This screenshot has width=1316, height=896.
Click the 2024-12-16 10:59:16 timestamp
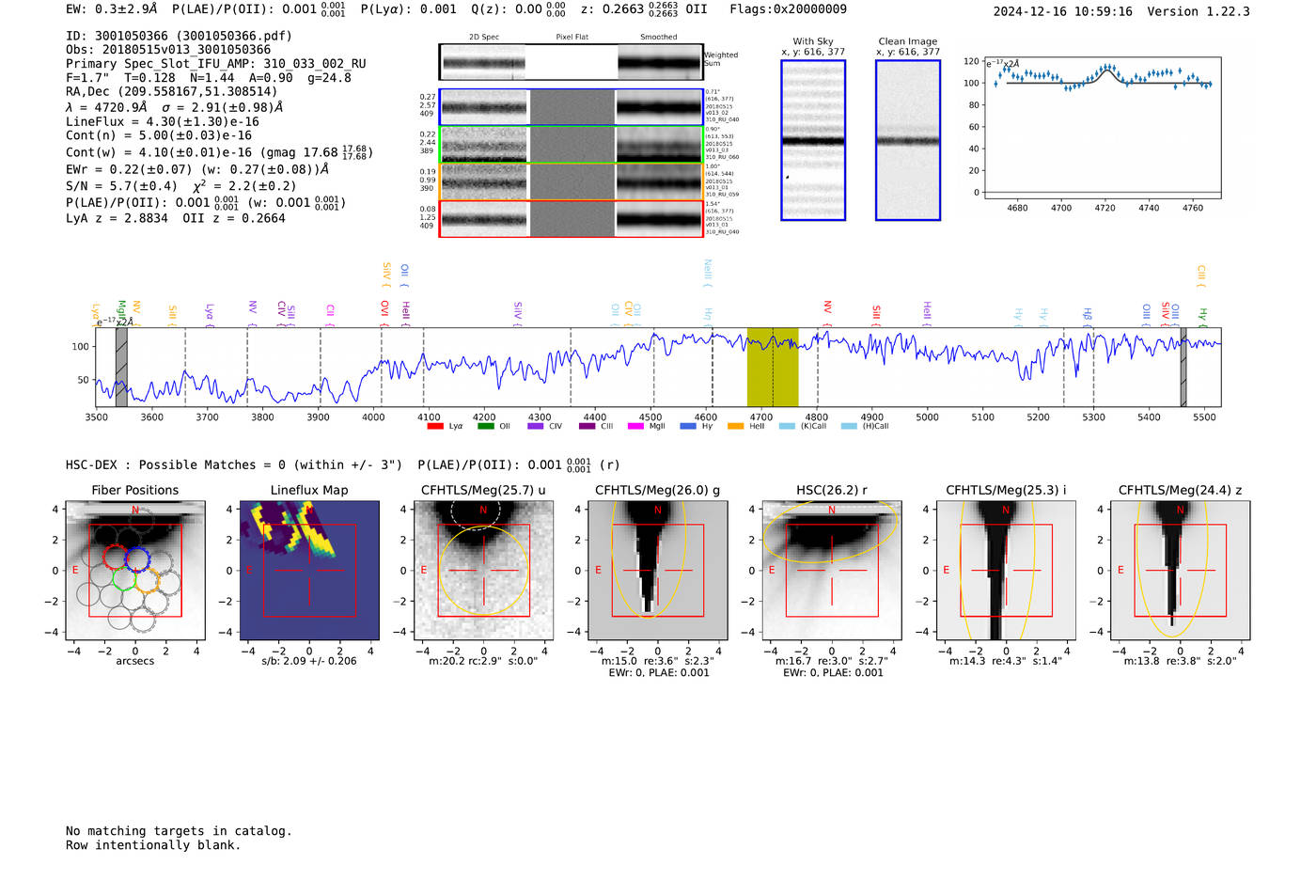1062,11
